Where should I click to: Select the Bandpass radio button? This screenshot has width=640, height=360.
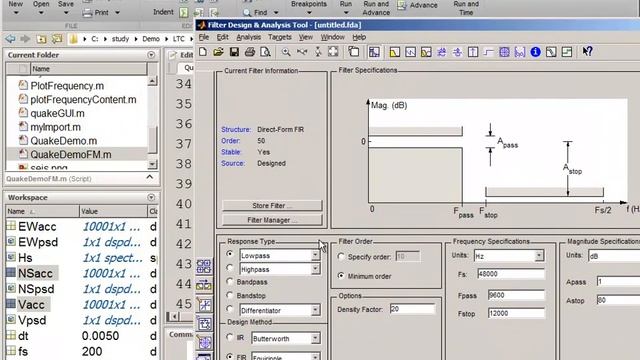[230, 282]
